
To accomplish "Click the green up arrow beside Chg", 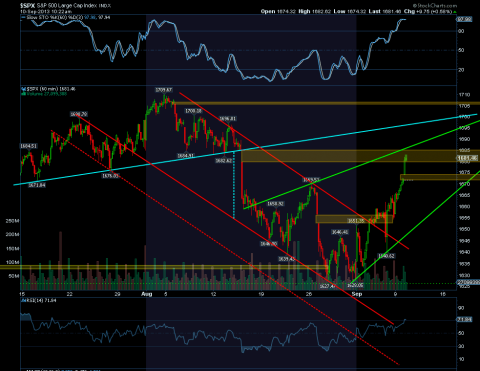I will [x=455, y=12].
